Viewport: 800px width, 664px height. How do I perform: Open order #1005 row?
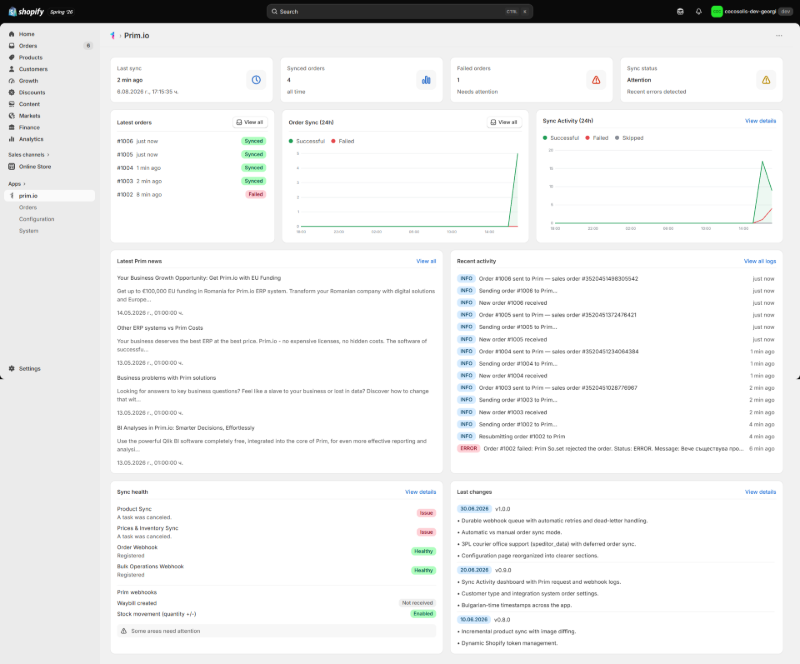click(x=191, y=154)
